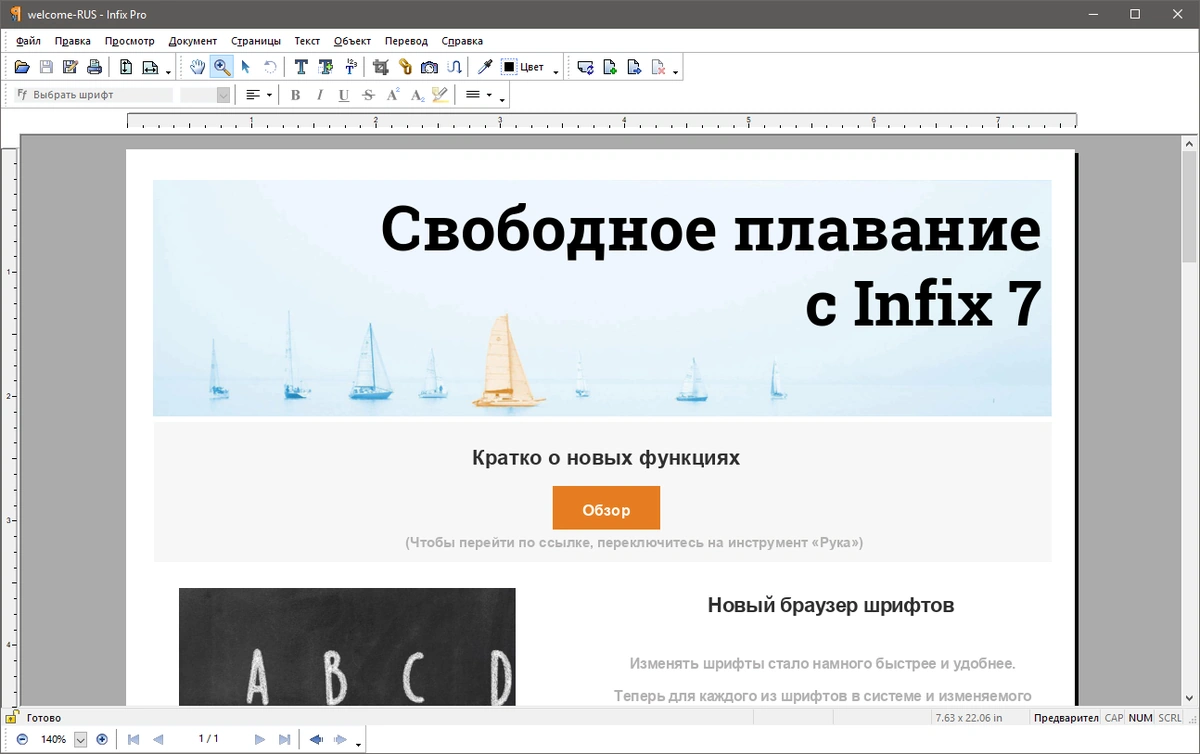This screenshot has width=1200, height=754.
Task: Click the zoom in plus button
Action: pyautogui.click(x=102, y=739)
